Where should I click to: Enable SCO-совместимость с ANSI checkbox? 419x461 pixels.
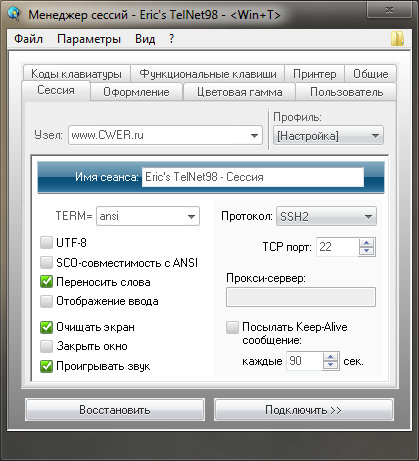[46, 263]
